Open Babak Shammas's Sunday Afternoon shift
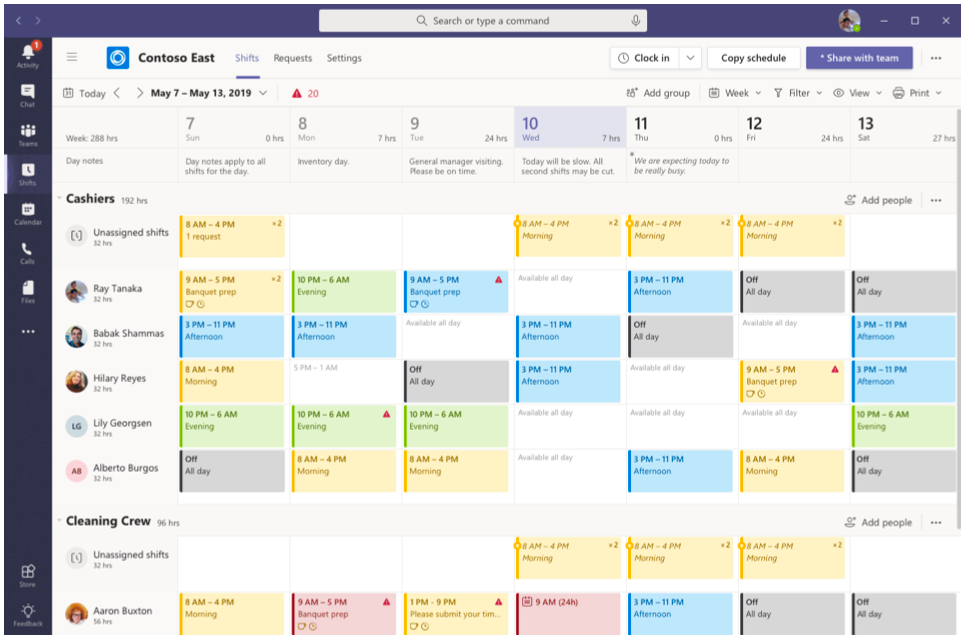 [x=232, y=337]
